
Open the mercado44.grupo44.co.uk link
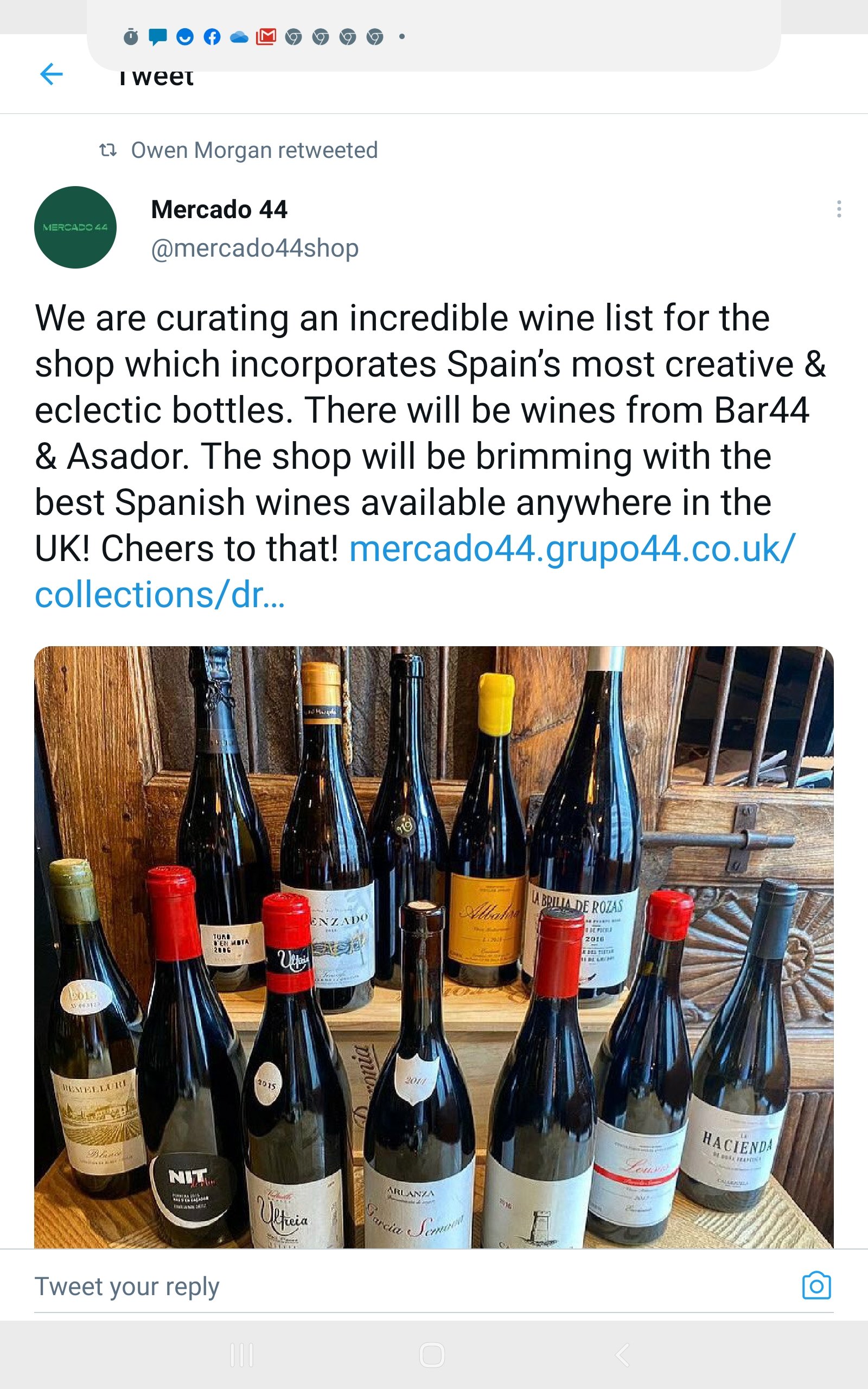point(572,549)
